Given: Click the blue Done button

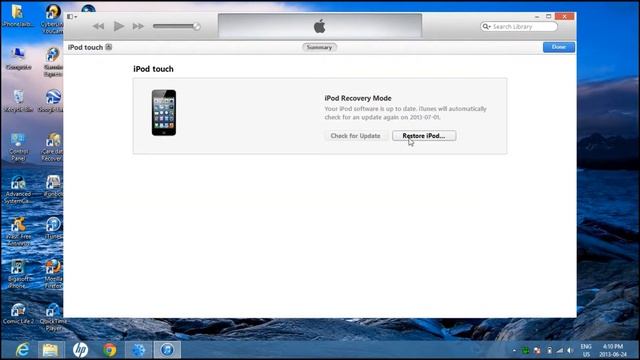Looking at the screenshot, I should tap(558, 47).
